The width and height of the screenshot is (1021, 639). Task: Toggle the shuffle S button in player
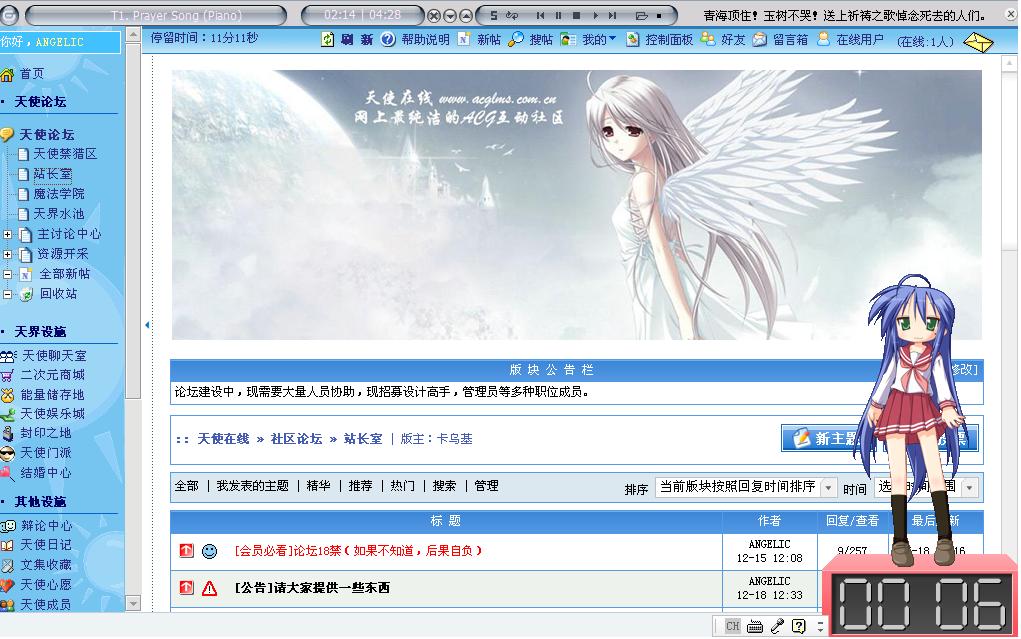tap(493, 15)
